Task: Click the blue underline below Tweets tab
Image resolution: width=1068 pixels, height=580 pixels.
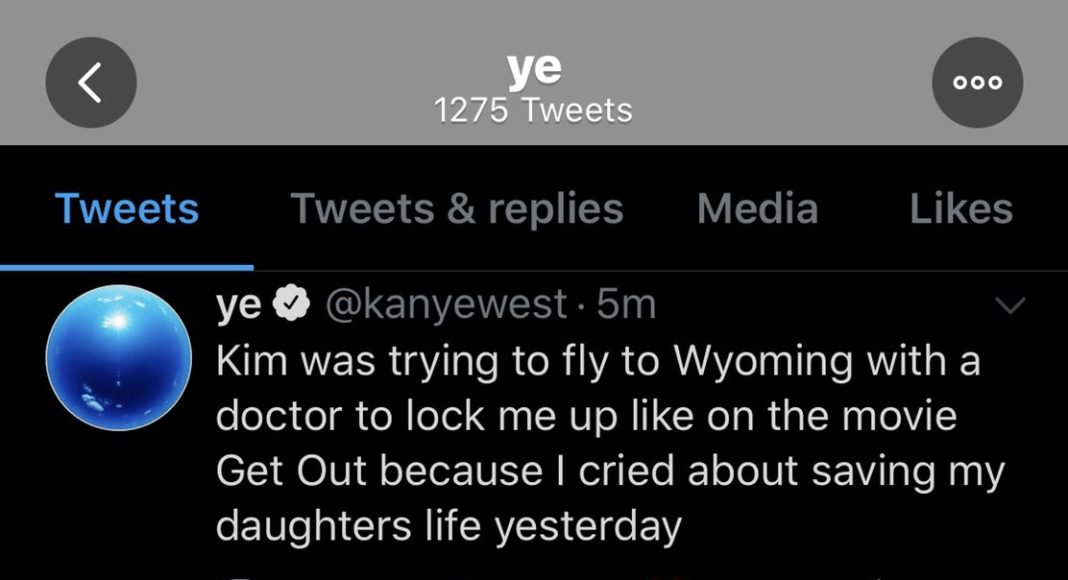Action: (127, 267)
